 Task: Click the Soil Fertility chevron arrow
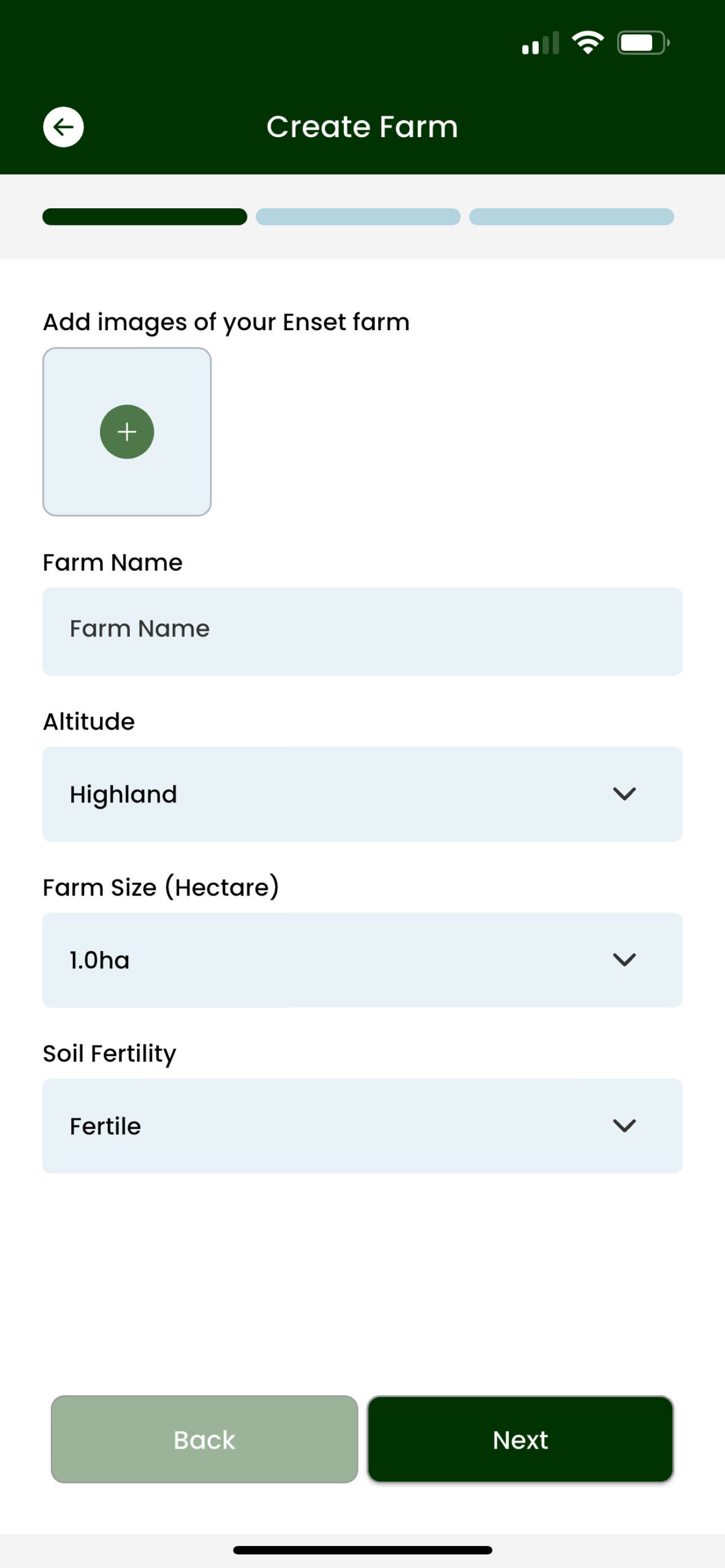(x=624, y=1126)
